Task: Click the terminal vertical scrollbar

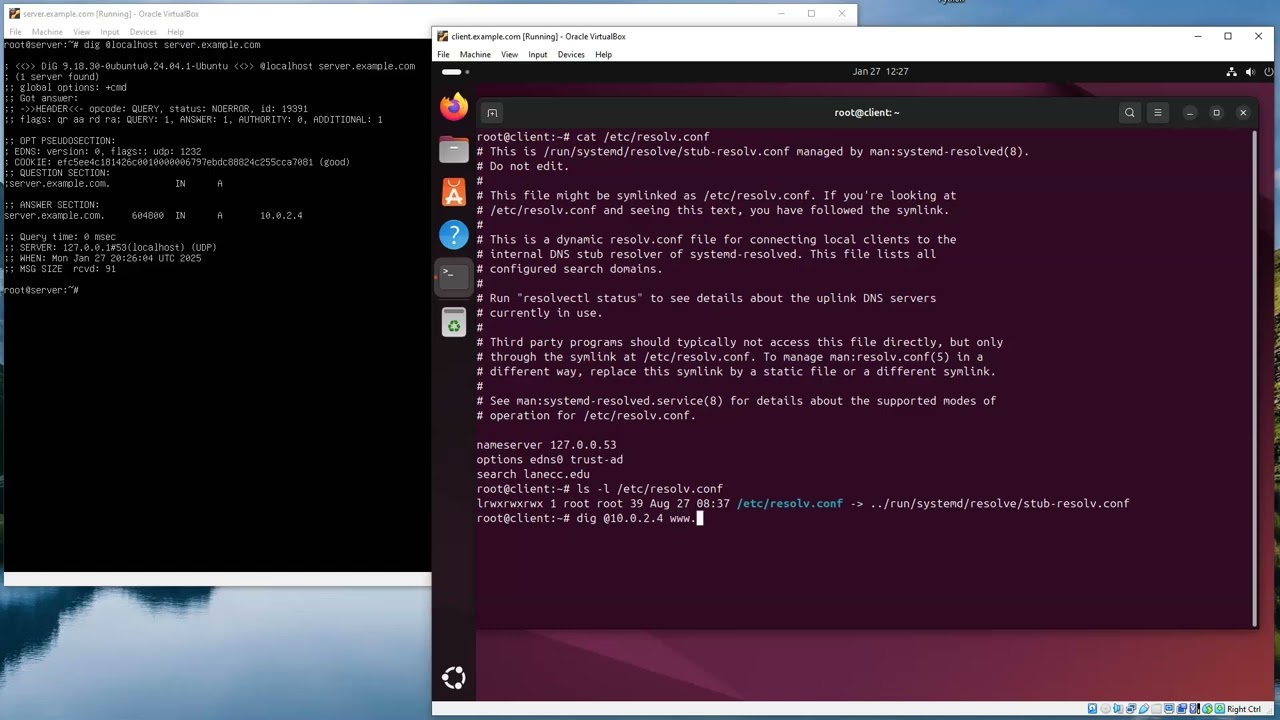Action: (x=1254, y=378)
